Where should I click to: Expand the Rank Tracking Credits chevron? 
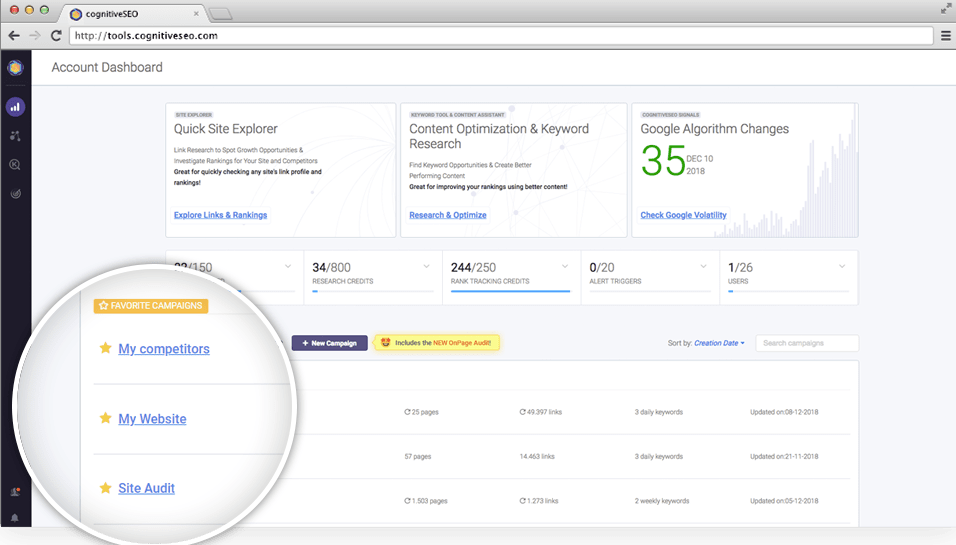pyautogui.click(x=565, y=266)
